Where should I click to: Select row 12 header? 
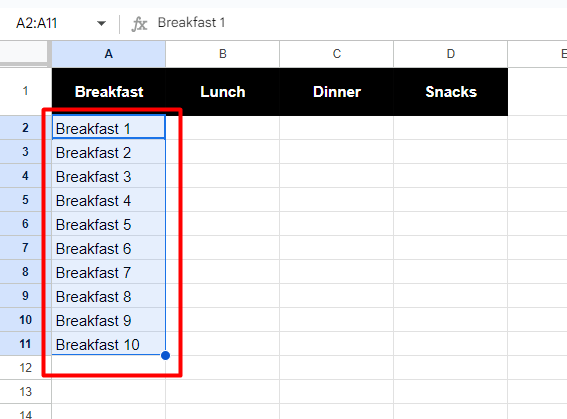(x=25, y=368)
